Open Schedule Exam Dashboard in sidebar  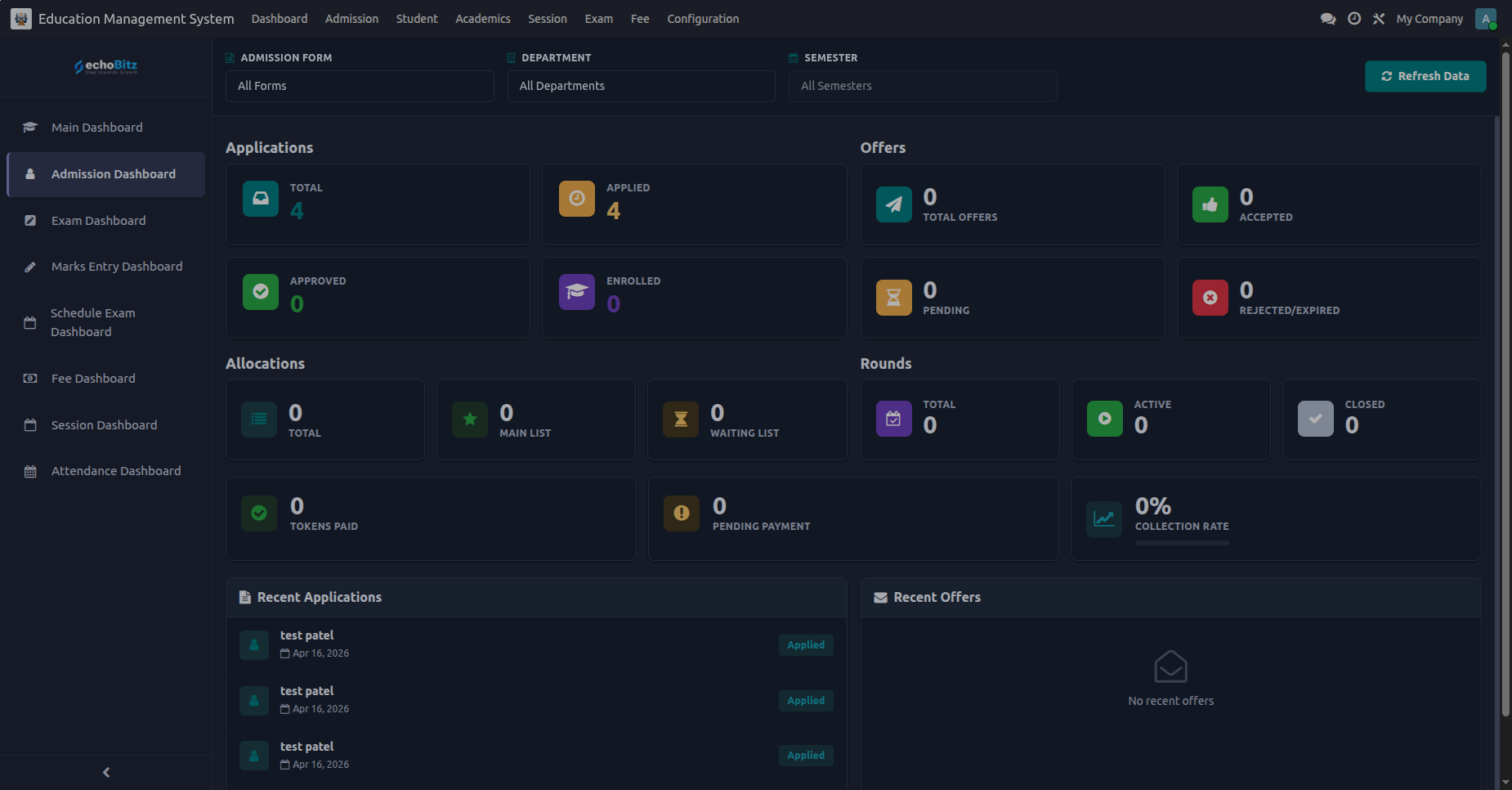[x=106, y=322]
